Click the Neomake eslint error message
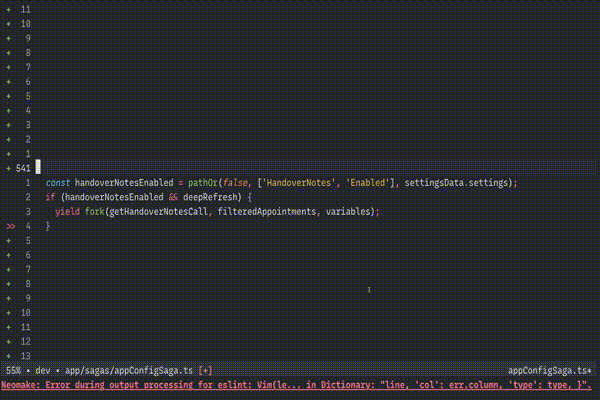 (x=296, y=385)
